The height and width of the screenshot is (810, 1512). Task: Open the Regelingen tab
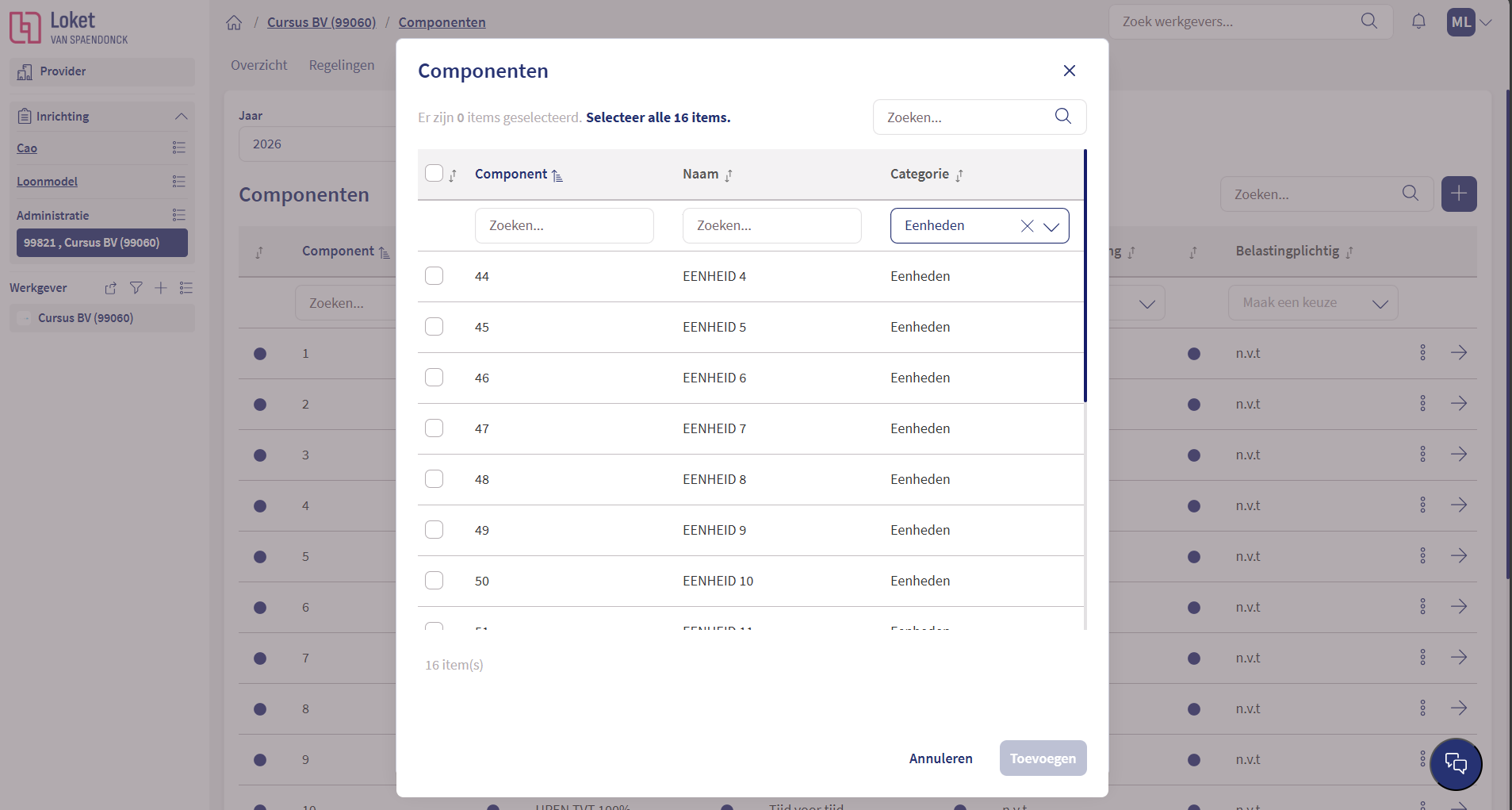point(341,65)
